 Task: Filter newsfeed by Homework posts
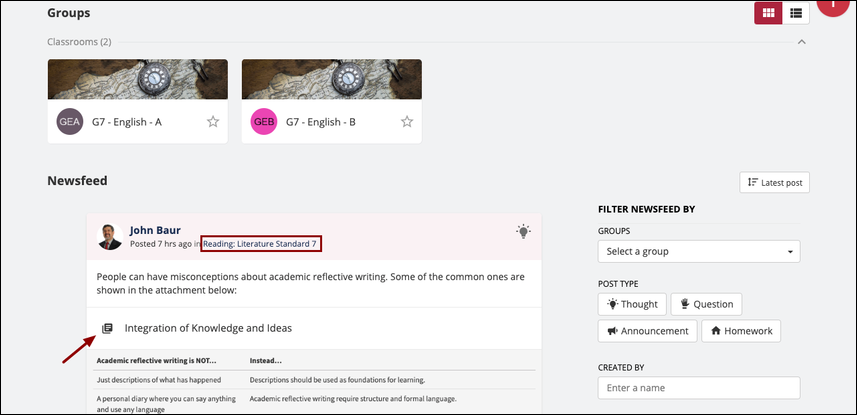[741, 331]
